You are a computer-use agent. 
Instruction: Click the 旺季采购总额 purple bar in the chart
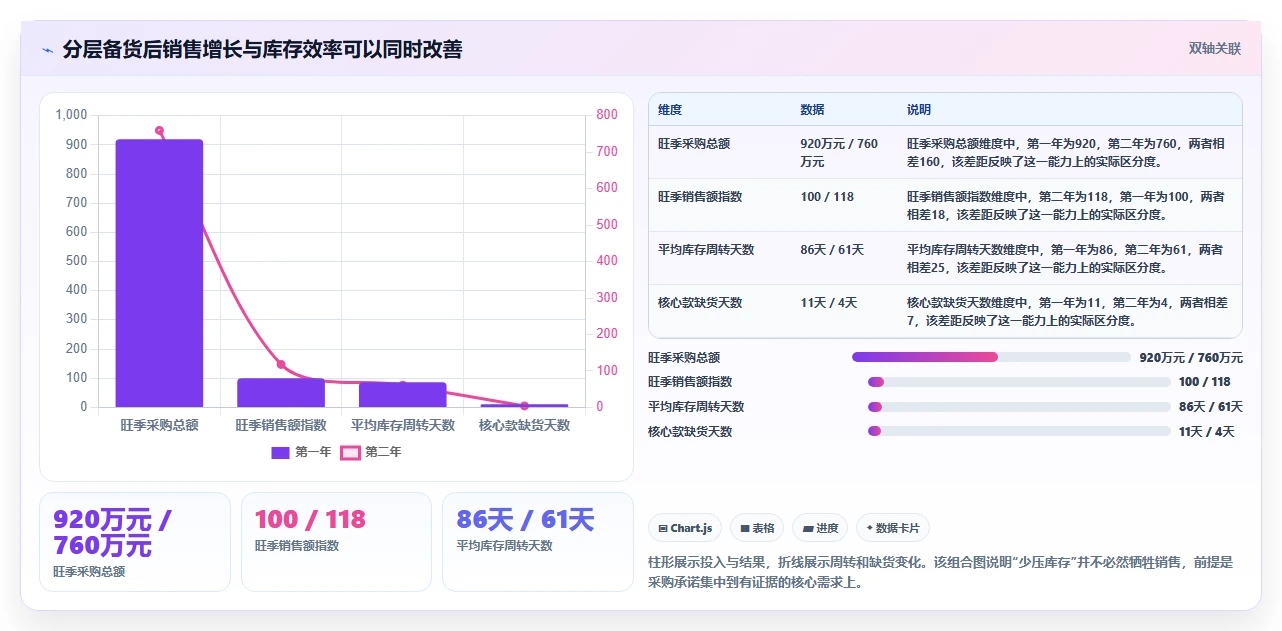(x=159, y=273)
